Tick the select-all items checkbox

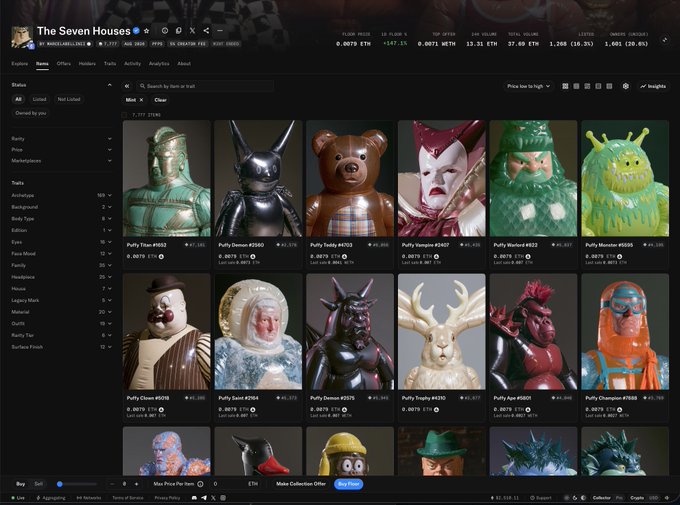[125, 115]
